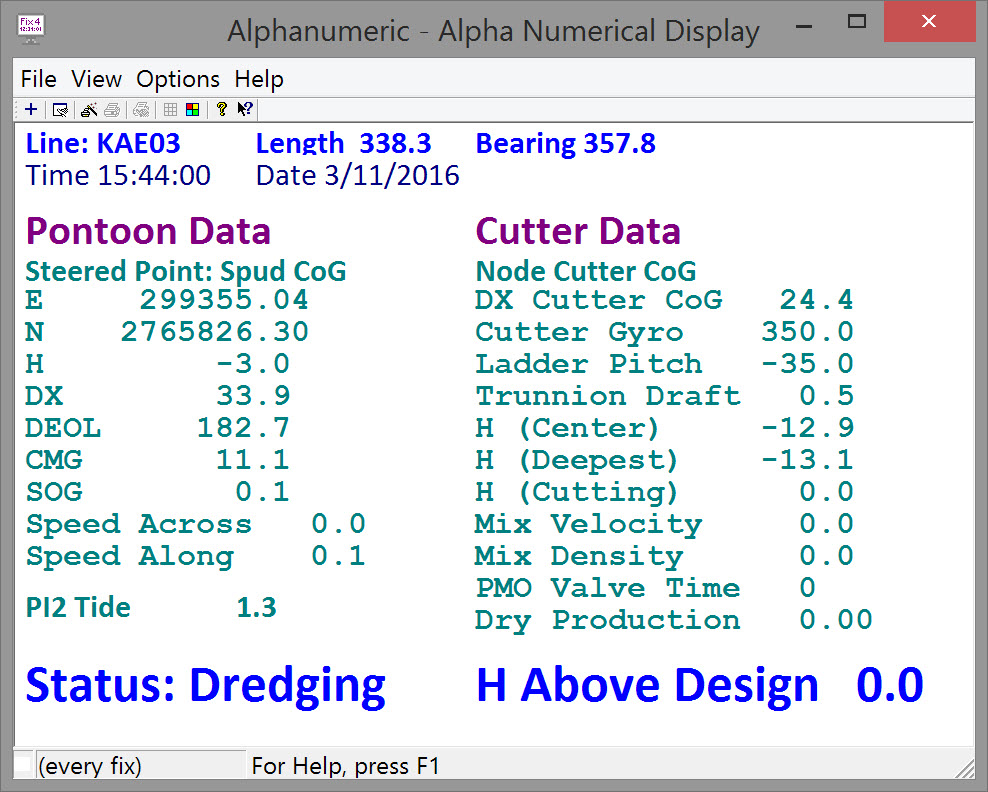Click the 'Node Cutter CoG' text

[x=586, y=272]
